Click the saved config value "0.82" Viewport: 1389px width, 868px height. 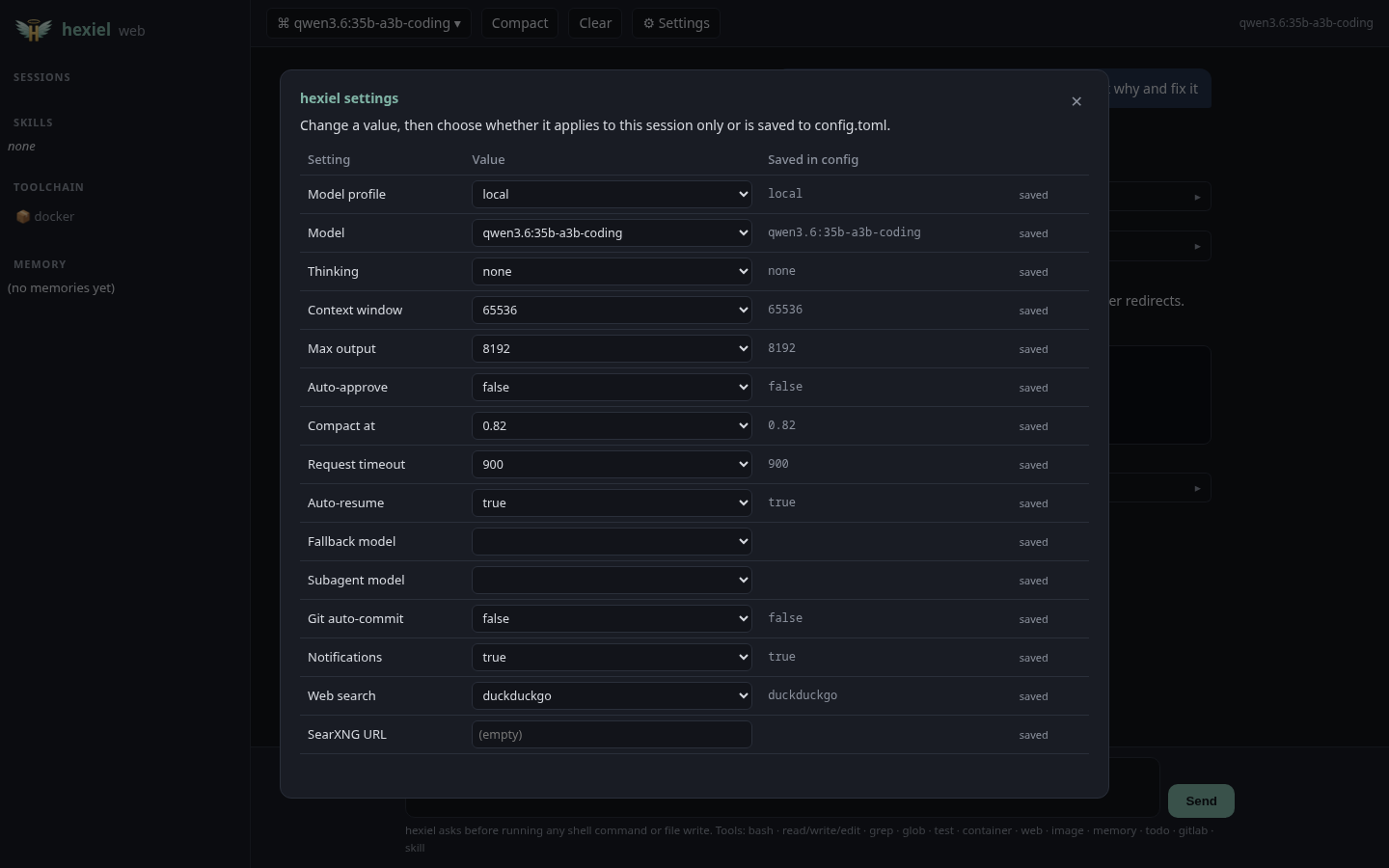pyautogui.click(x=781, y=425)
